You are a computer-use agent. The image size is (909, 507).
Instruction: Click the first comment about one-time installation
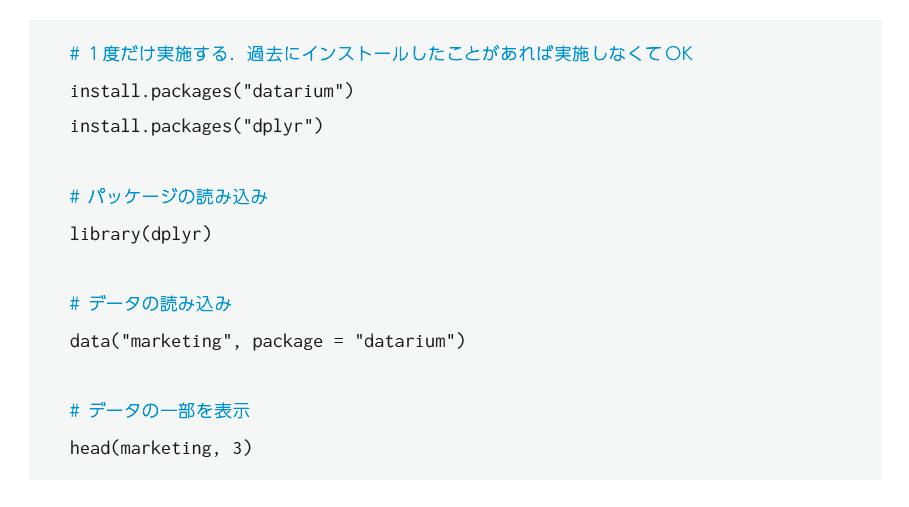pos(380,54)
